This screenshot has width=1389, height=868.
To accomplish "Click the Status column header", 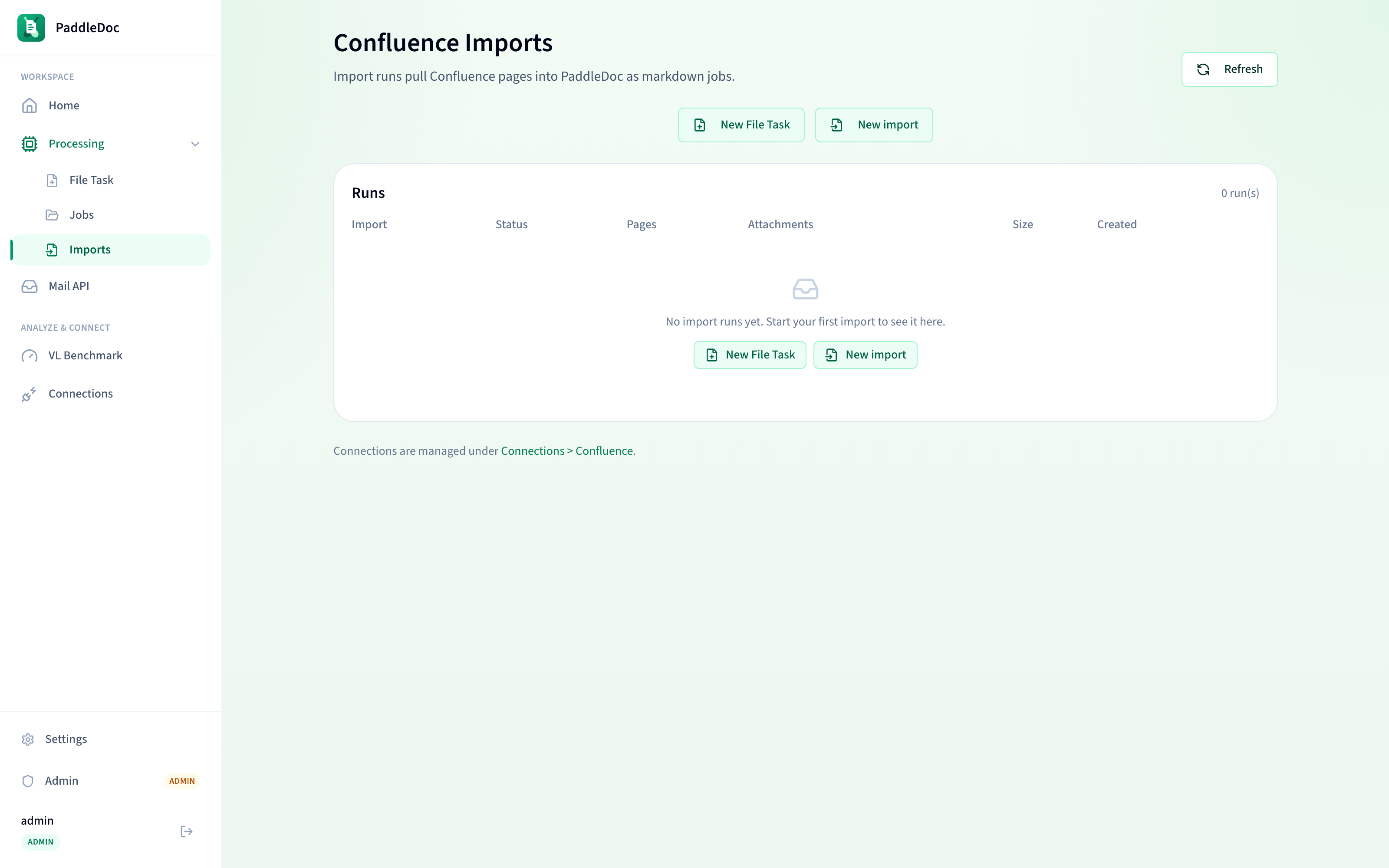I will (511, 224).
